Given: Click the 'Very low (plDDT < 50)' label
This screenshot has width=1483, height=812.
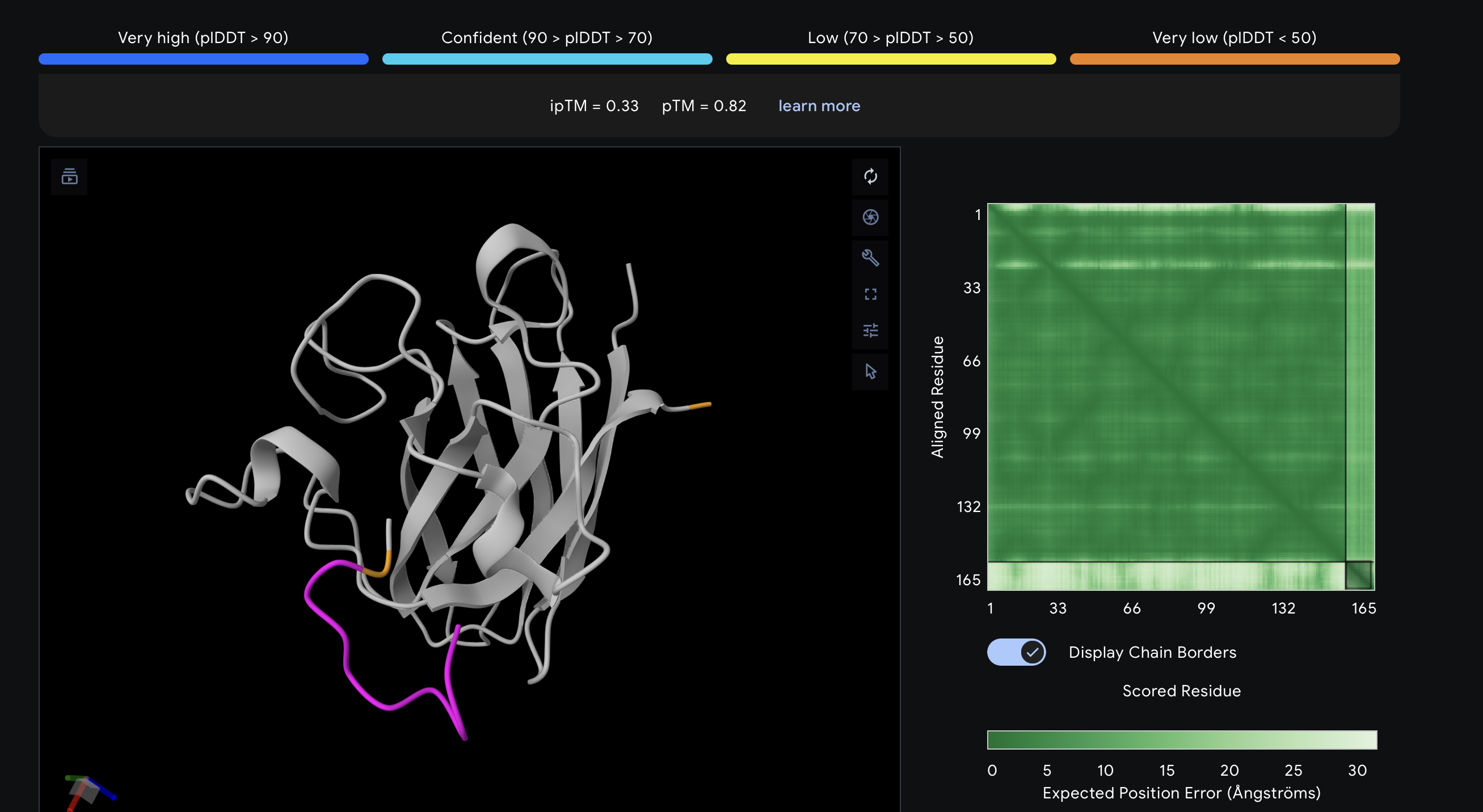Looking at the screenshot, I should [x=1235, y=38].
